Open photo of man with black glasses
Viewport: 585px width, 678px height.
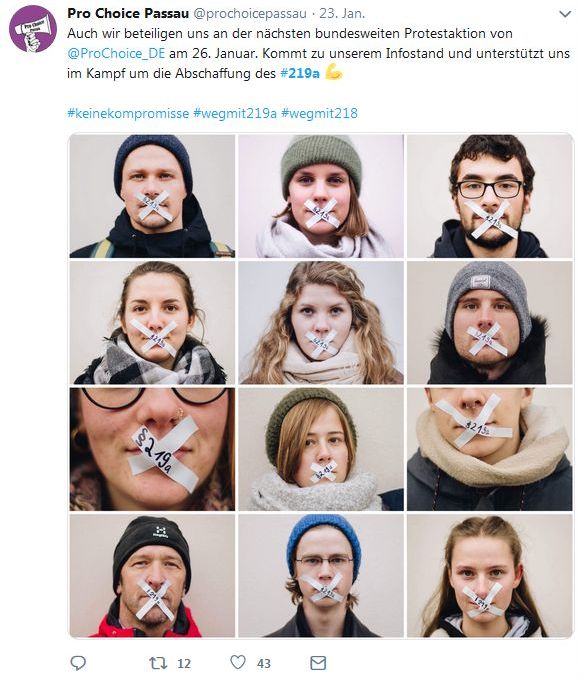click(x=489, y=196)
